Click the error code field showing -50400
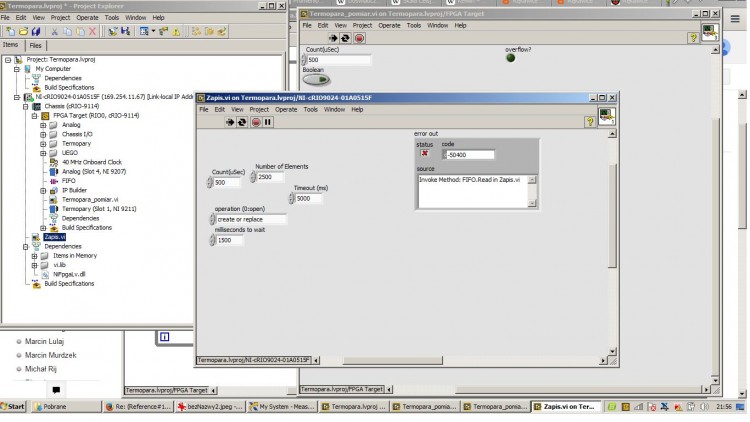This screenshot has height=422, width=750. (x=470, y=155)
